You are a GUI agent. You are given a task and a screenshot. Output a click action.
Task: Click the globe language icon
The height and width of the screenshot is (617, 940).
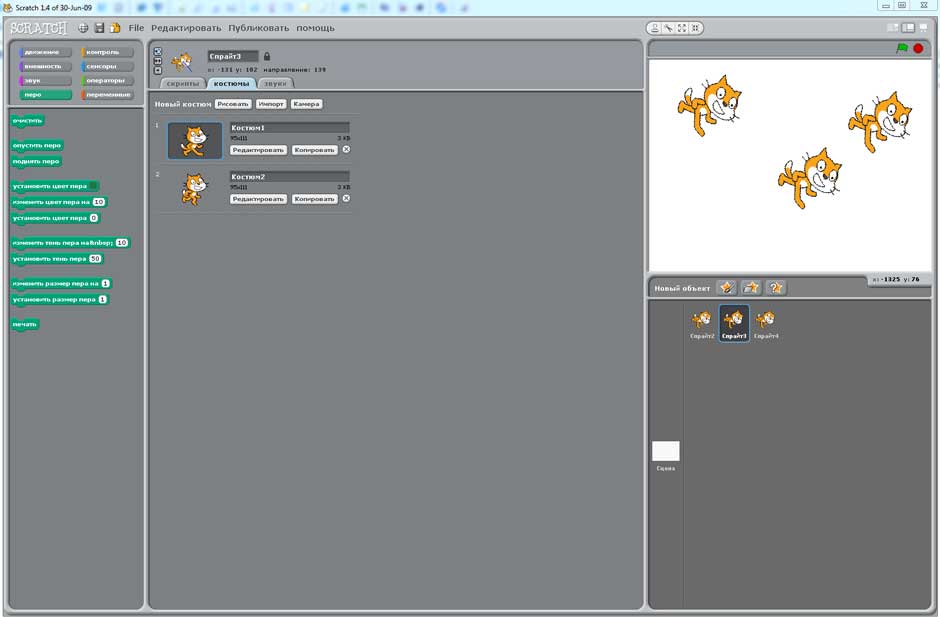(83, 28)
